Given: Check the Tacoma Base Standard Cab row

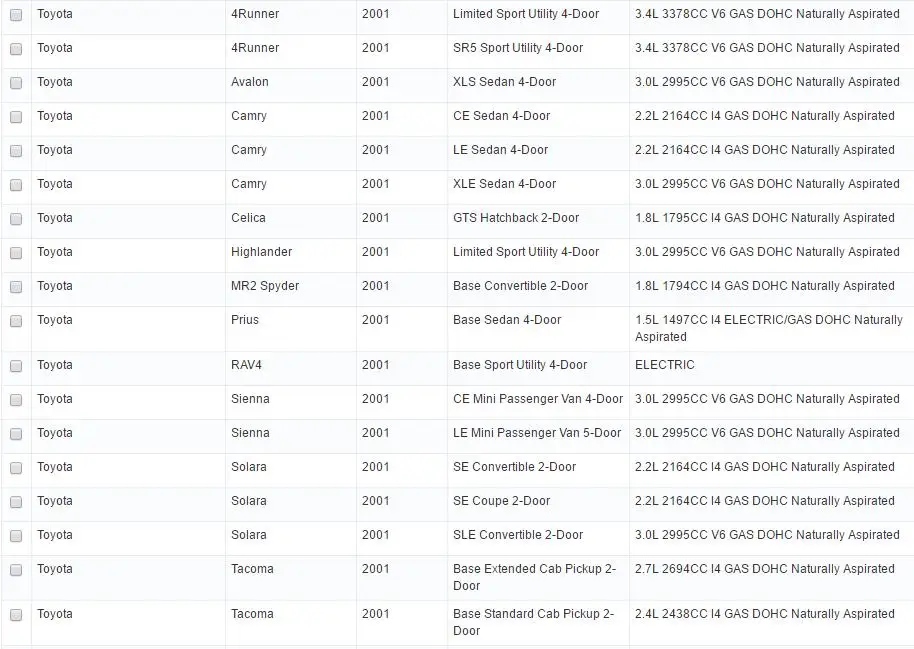Looking at the screenshot, I should (16, 615).
